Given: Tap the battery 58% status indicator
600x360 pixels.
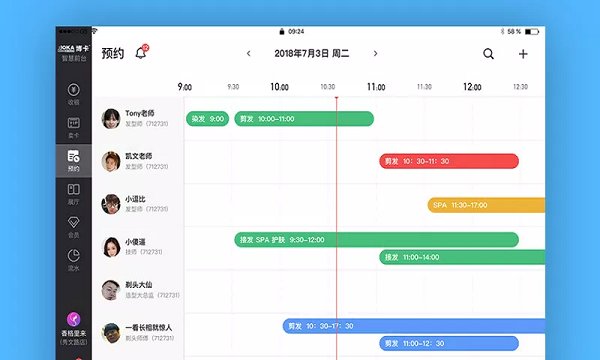Looking at the screenshot, I should (x=523, y=31).
